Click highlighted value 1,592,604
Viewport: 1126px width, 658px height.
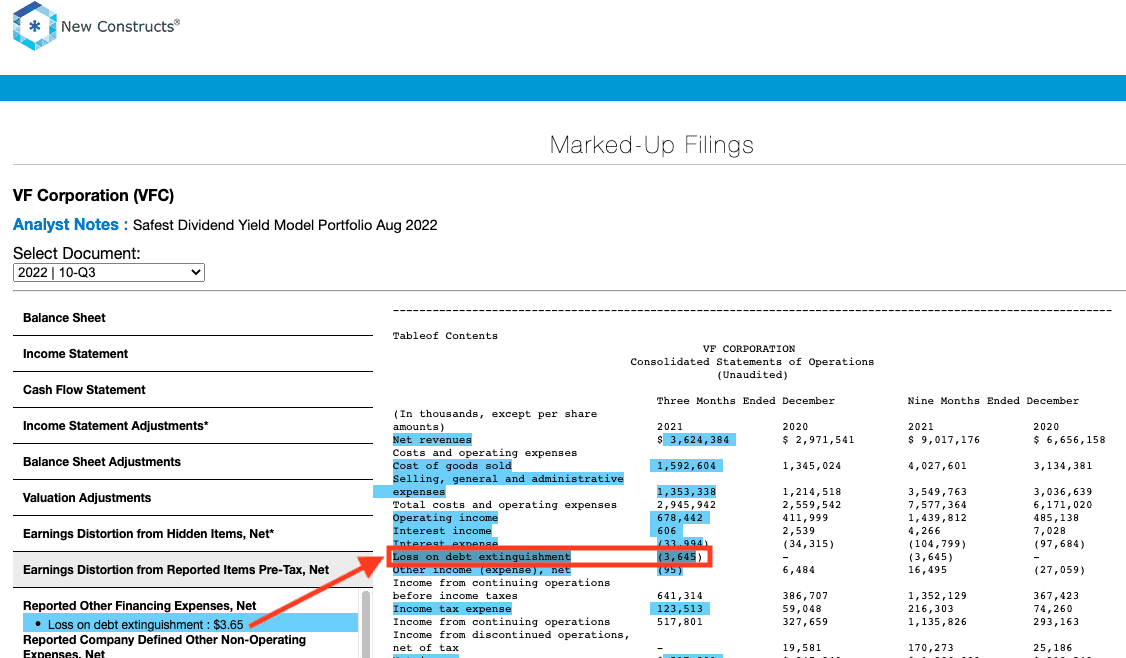pos(686,465)
